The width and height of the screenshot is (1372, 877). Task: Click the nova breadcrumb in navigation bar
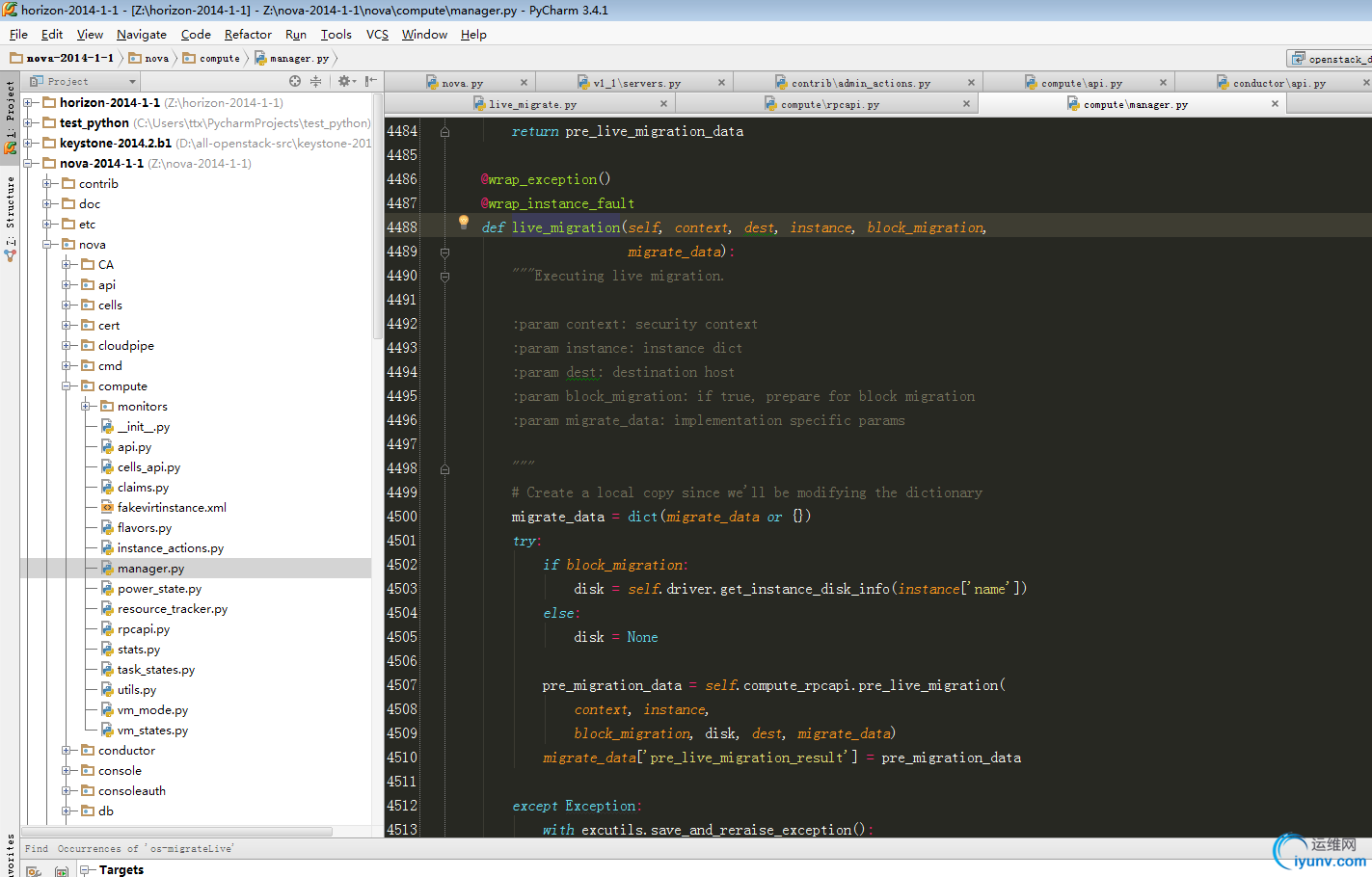149,58
